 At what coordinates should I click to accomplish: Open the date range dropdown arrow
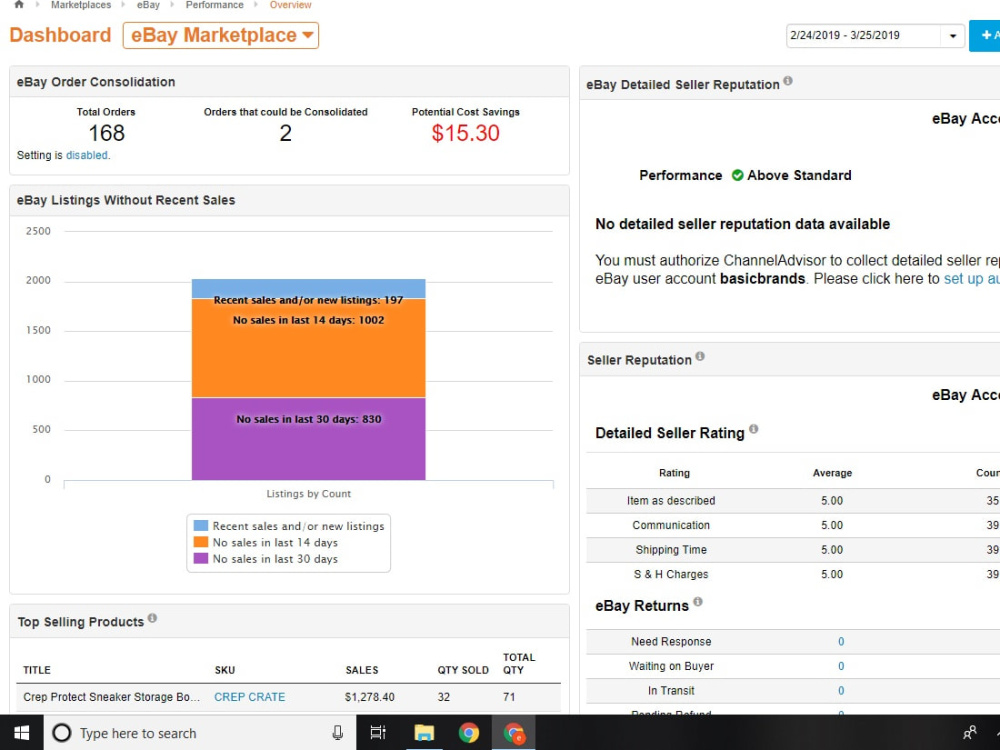[953, 36]
